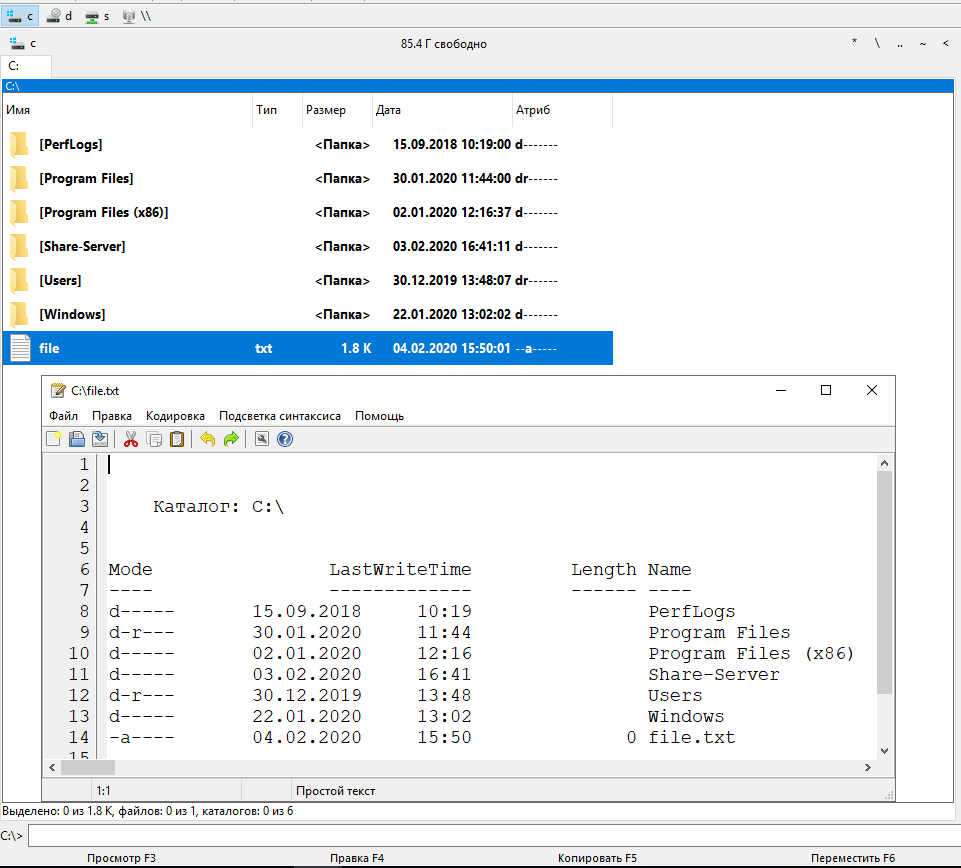The image size is (961, 868).
Task: Switch to drive d in drive bar
Action: coord(59,17)
